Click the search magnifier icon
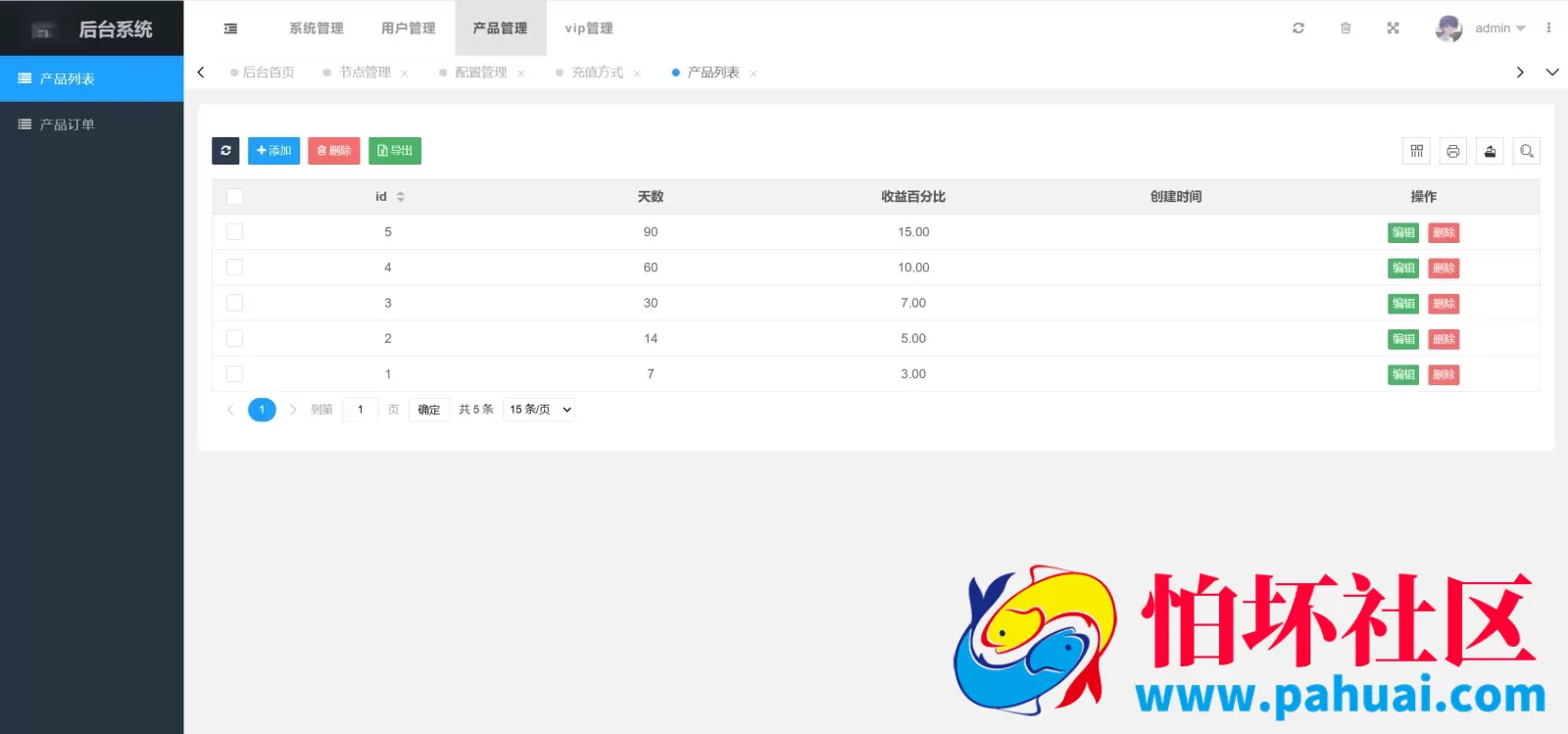Viewport: 1568px width, 734px height. point(1527,151)
